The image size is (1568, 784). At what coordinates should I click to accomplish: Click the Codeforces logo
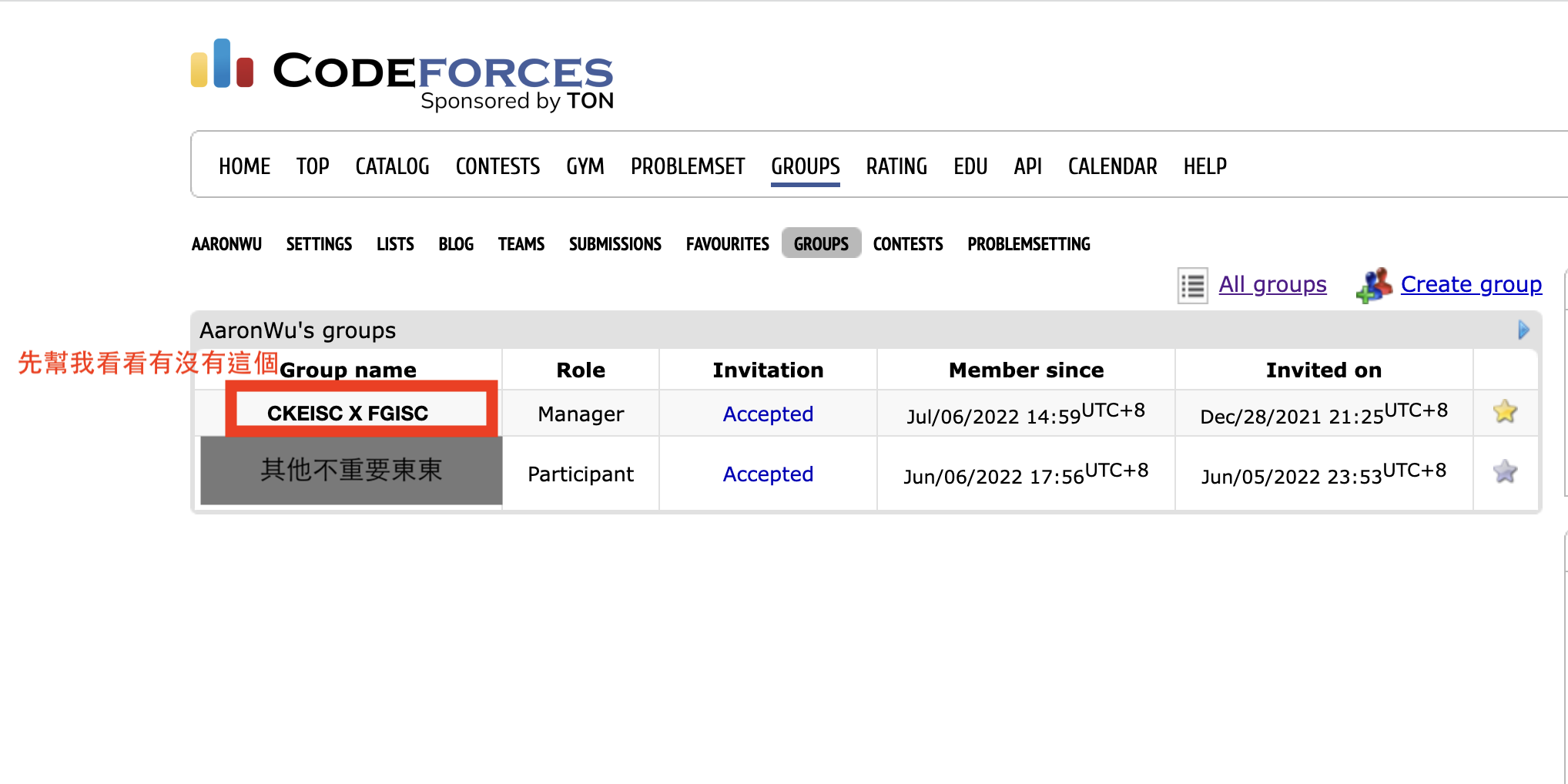402,75
